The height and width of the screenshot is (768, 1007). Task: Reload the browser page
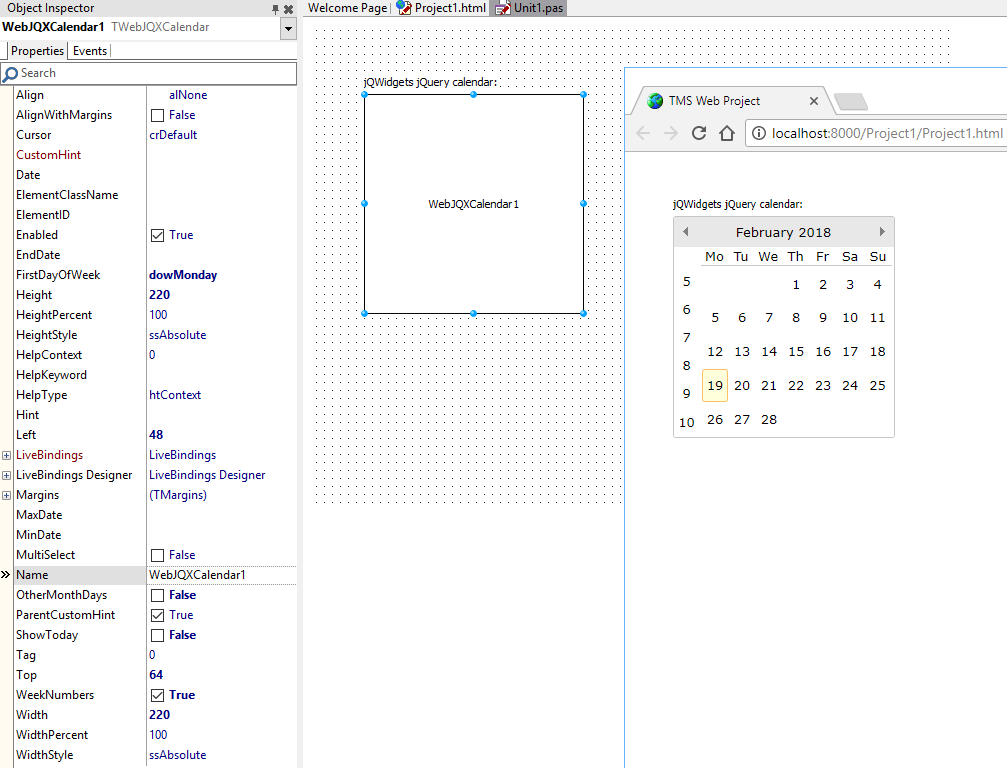[699, 133]
